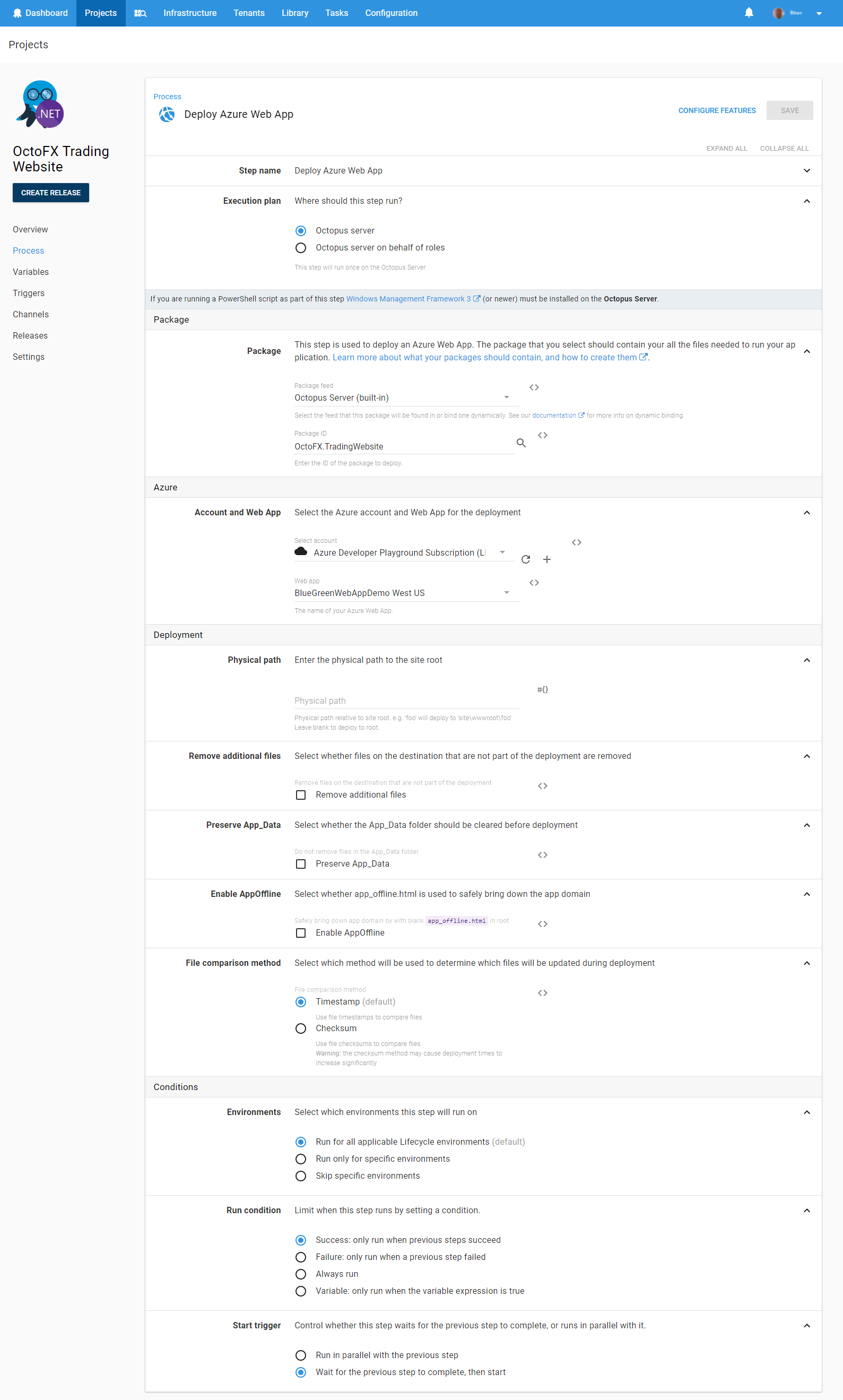Image resolution: width=843 pixels, height=1400 pixels.
Task: Select Failure: only run when previous step failed
Action: click(x=301, y=1257)
